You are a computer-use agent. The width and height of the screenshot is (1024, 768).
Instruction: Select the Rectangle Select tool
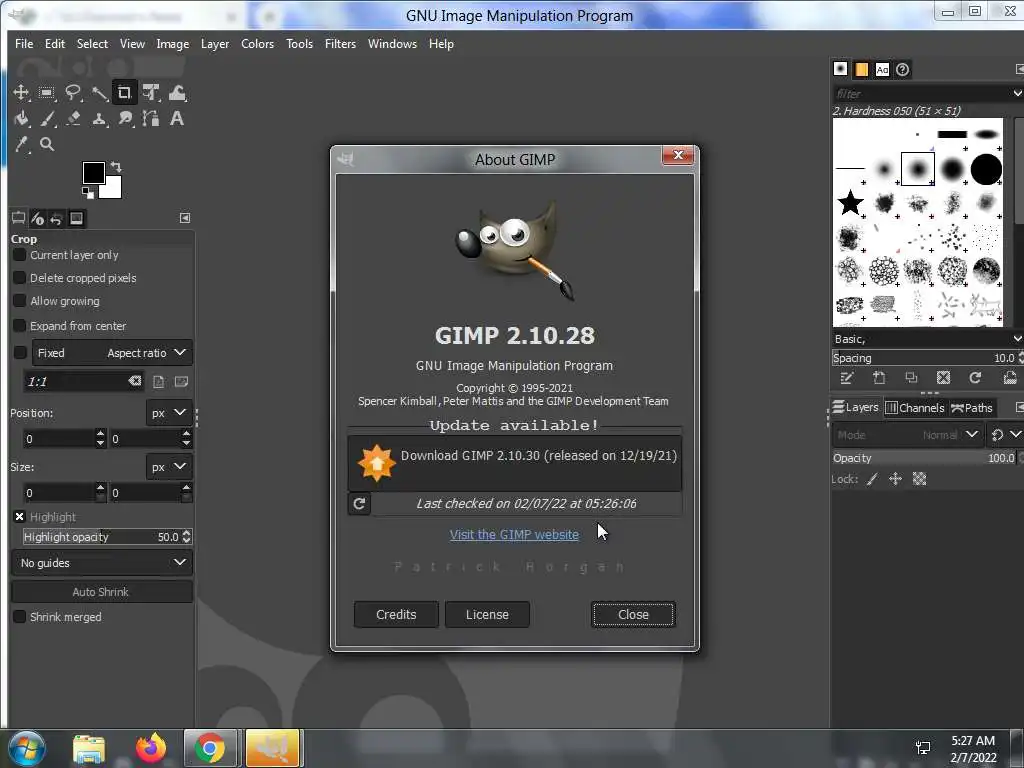point(46,93)
